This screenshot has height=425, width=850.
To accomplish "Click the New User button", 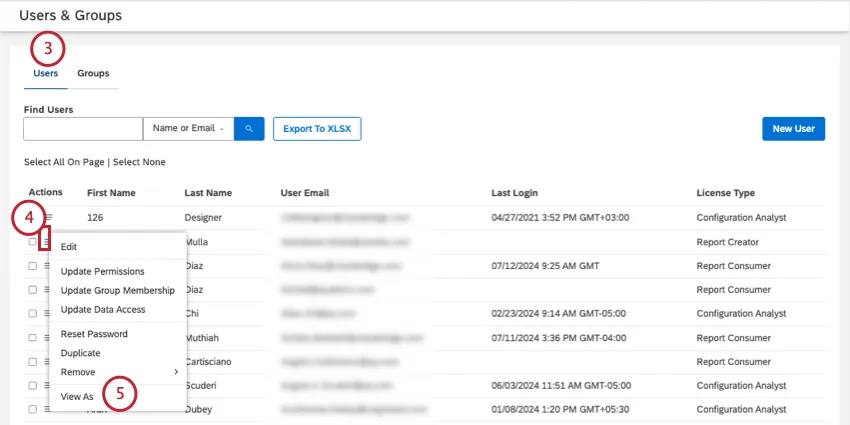I will click(794, 129).
